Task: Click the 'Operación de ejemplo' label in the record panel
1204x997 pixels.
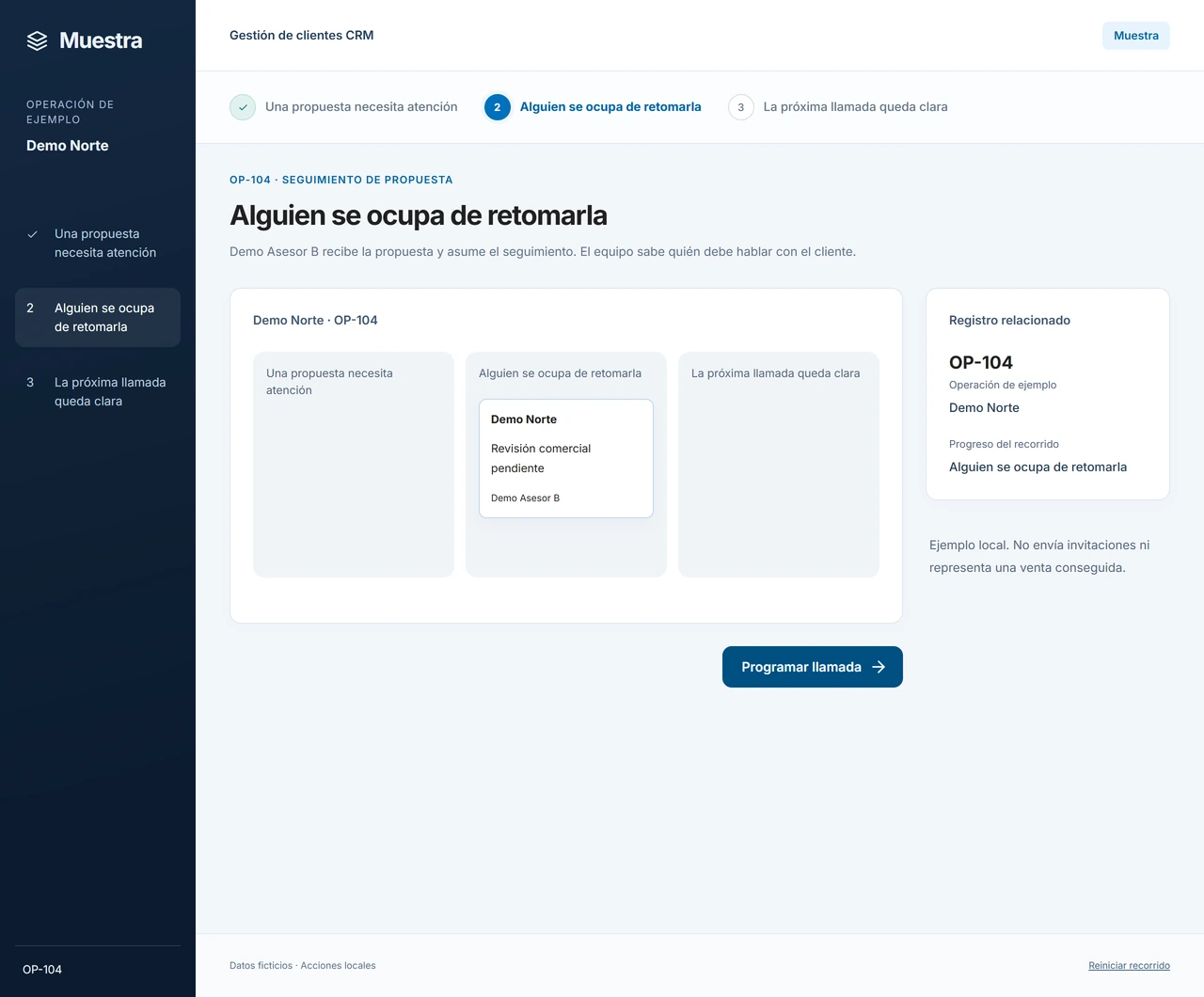Action: click(x=1003, y=385)
